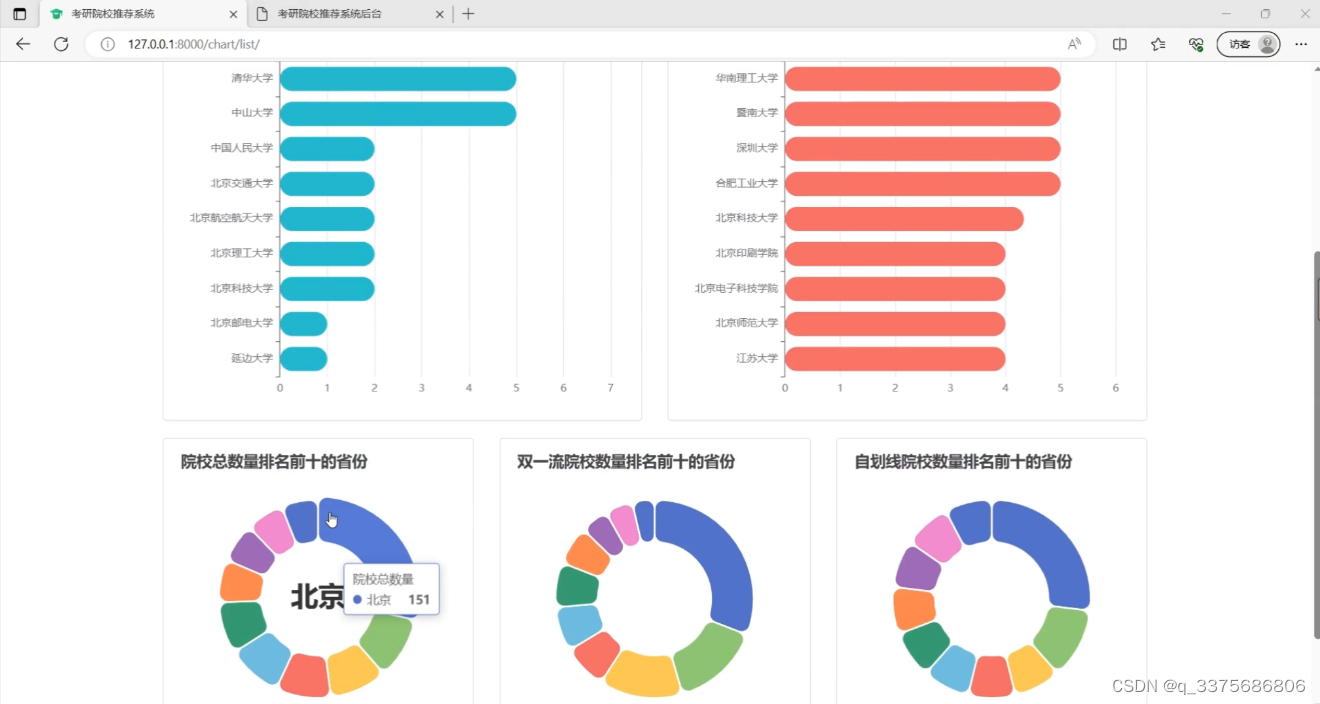1320x704 pixels.
Task: Click the 双一流院校数量排名前十的省份 title
Action: tap(626, 462)
